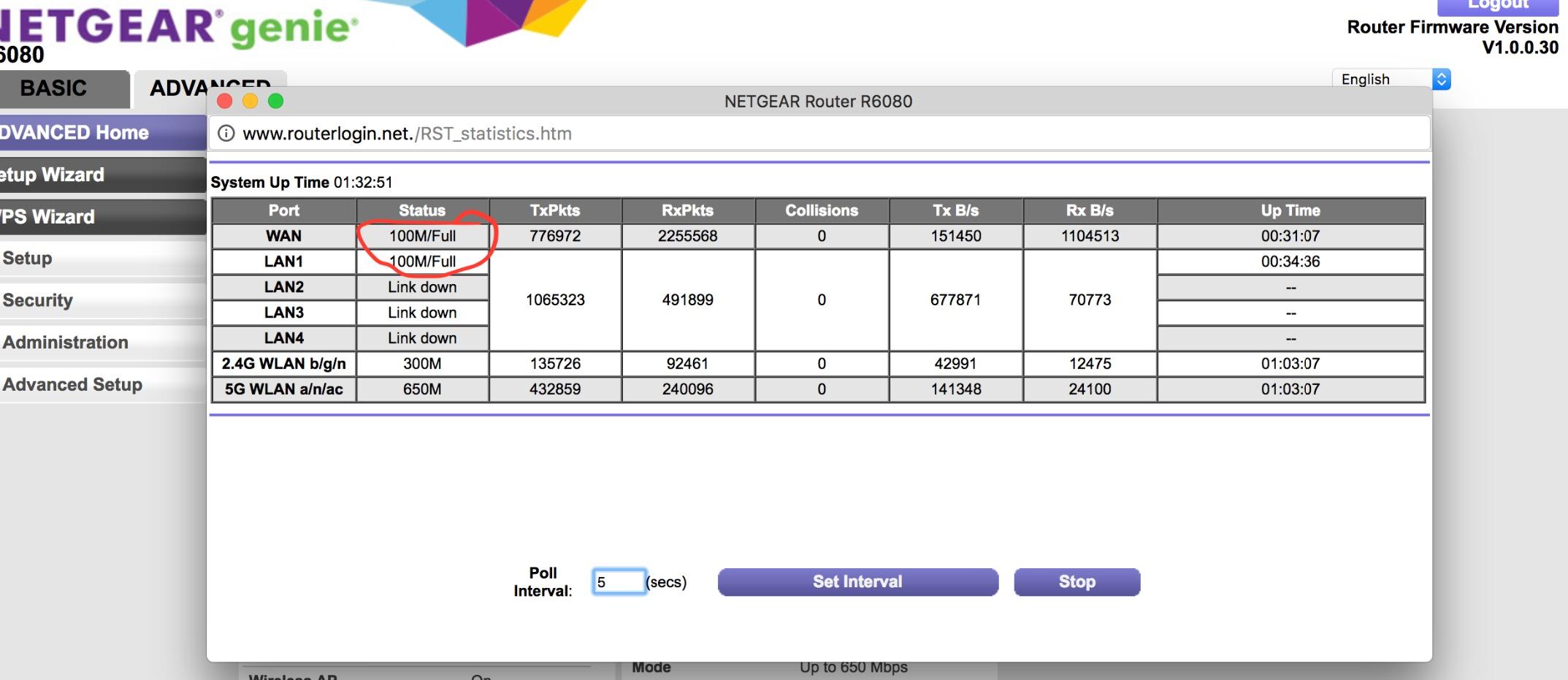Screen dimensions: 1568x680
Task: Click the System Up Time value 01:32:51
Action: point(363,183)
